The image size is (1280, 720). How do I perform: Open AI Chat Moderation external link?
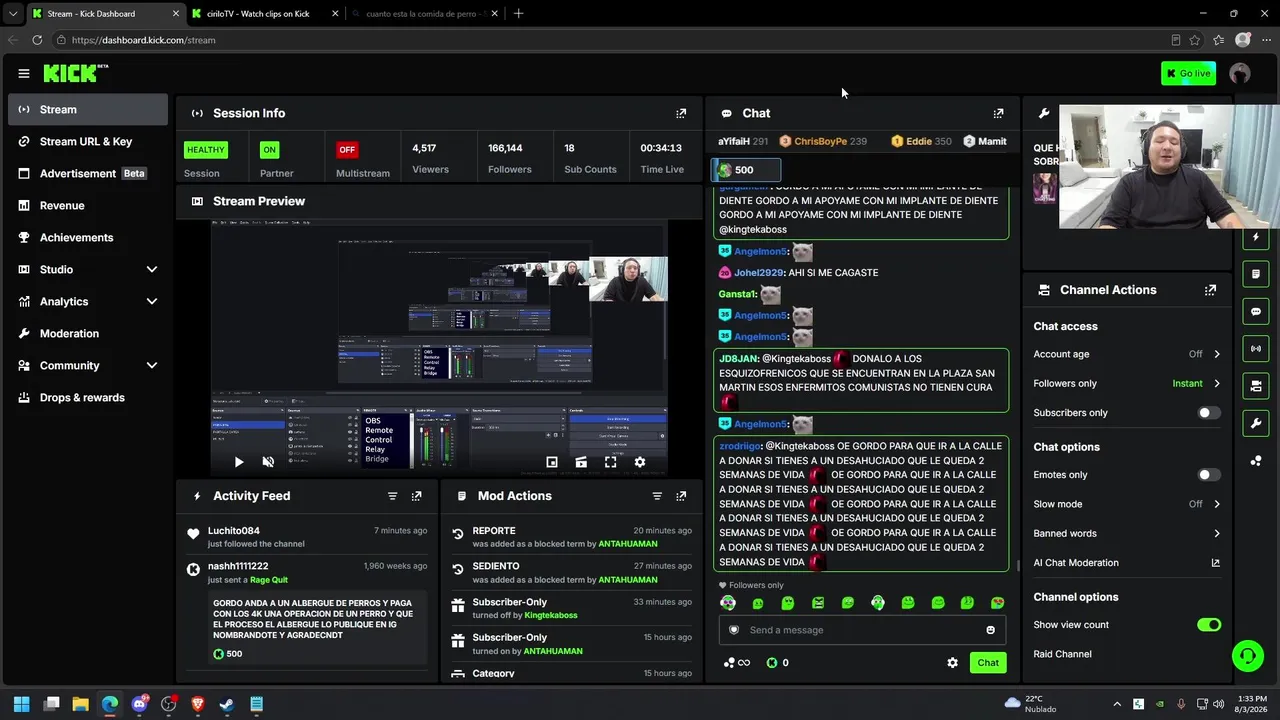coord(1216,563)
